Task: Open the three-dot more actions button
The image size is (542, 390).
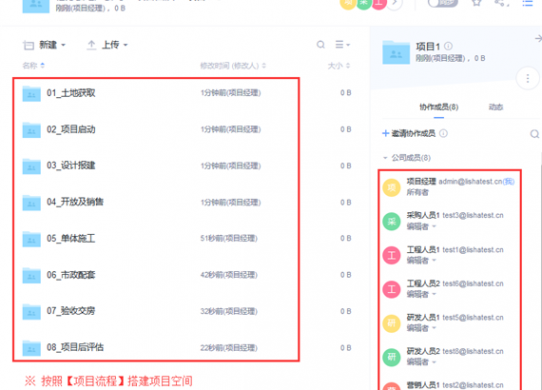Action: coord(527,78)
